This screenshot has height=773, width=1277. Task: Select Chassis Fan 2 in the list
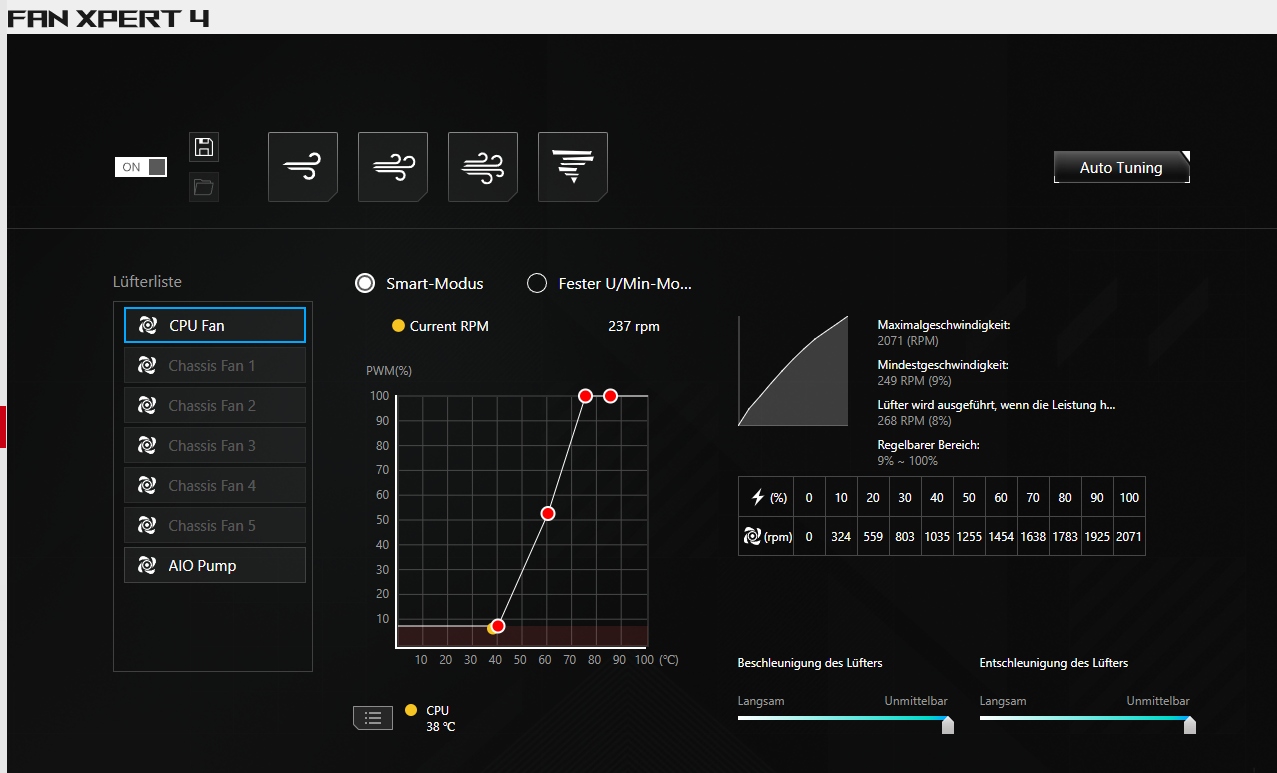[215, 405]
